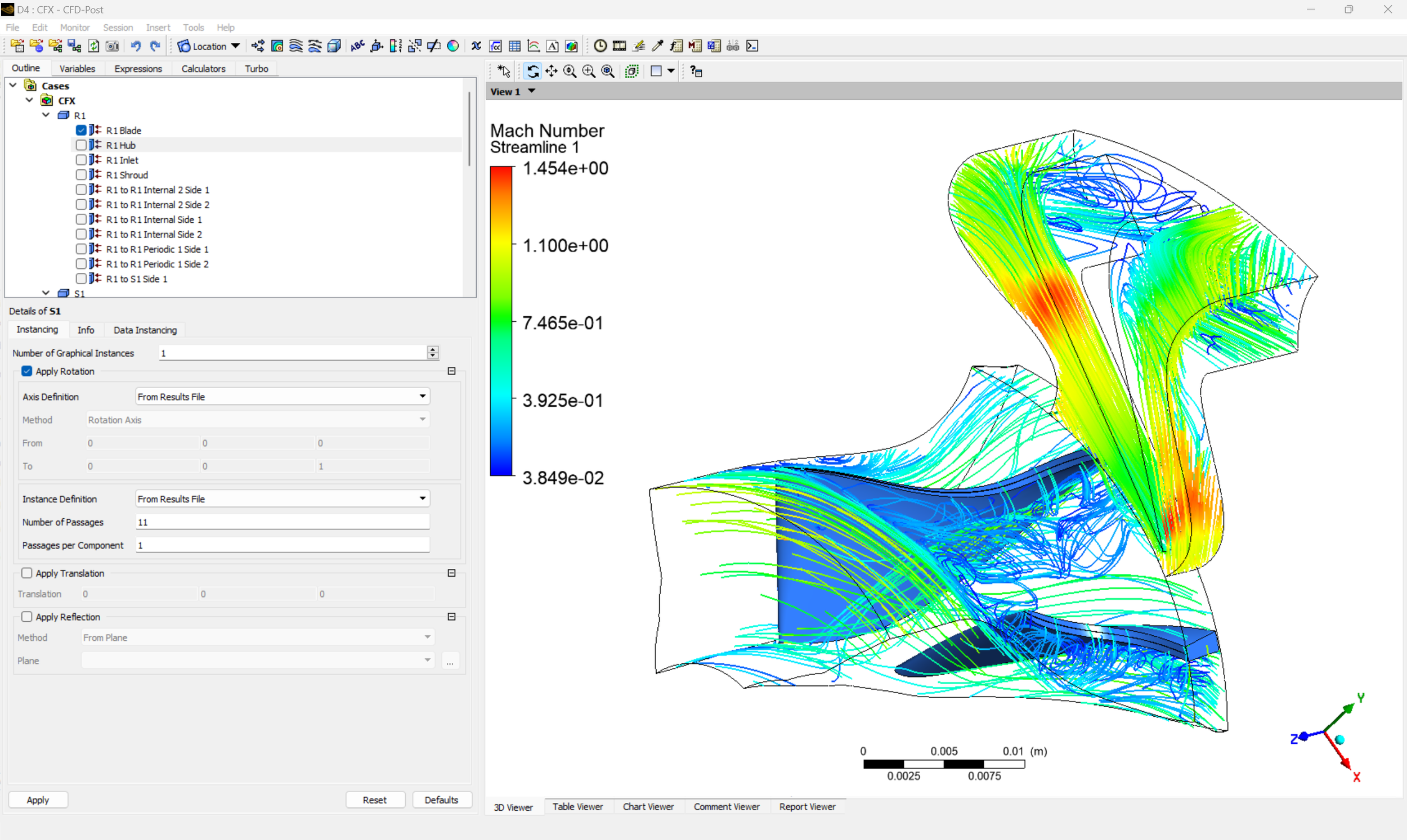The image size is (1407, 840).
Task: Click the Contour toolbar icon
Action: pos(277,46)
